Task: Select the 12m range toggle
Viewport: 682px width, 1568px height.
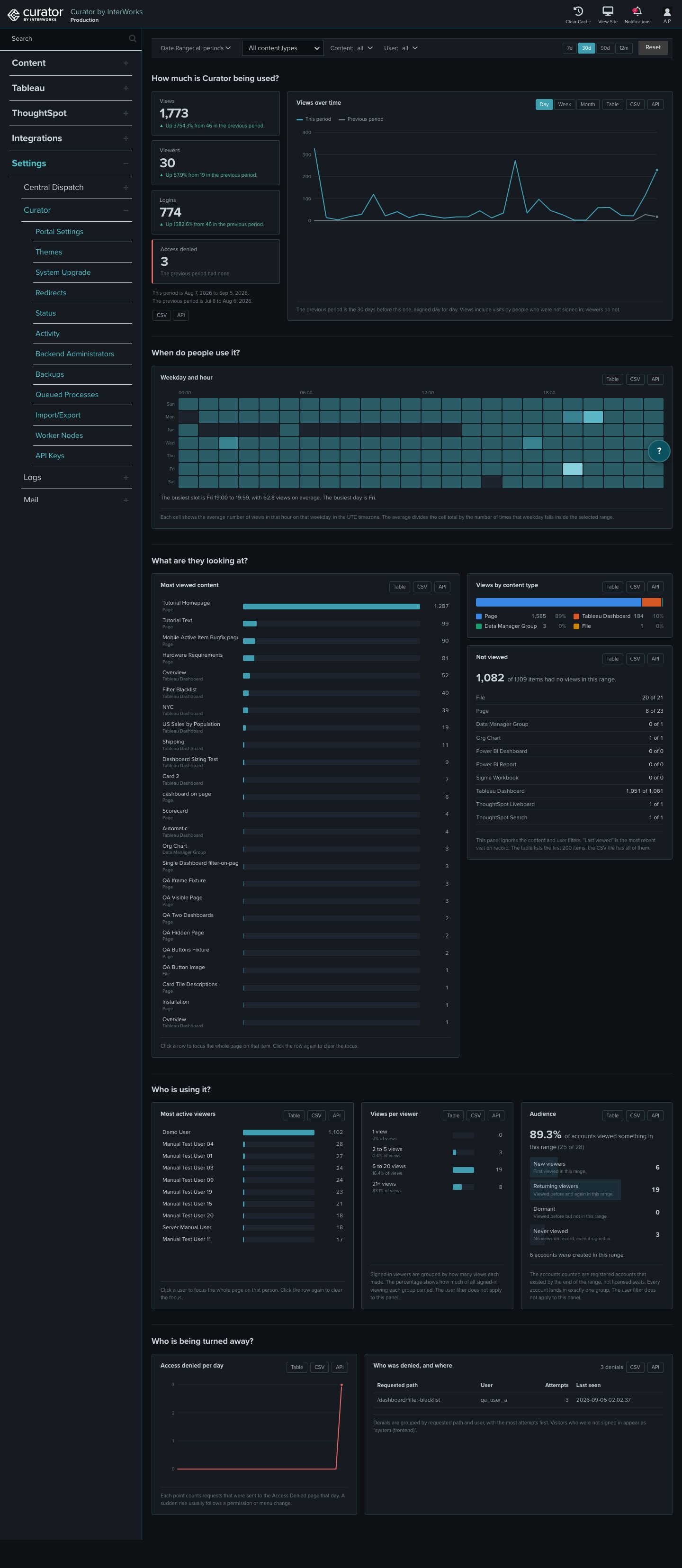Action: (x=624, y=48)
